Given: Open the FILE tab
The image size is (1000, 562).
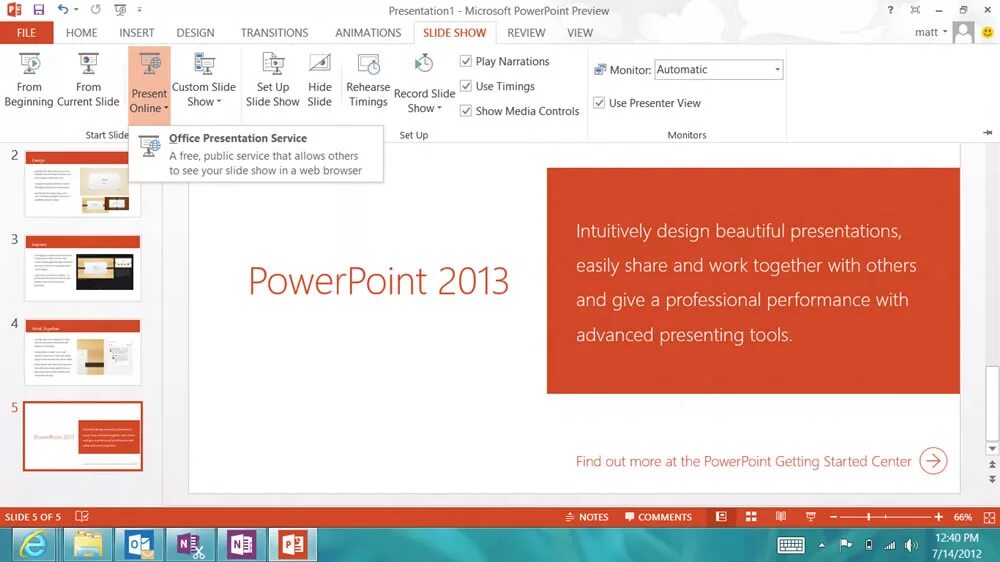Looking at the screenshot, I should [26, 33].
